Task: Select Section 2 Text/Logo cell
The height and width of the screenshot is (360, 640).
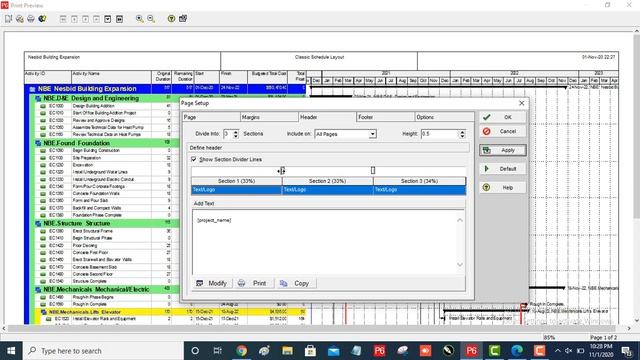Action: pyautogui.click(x=327, y=190)
